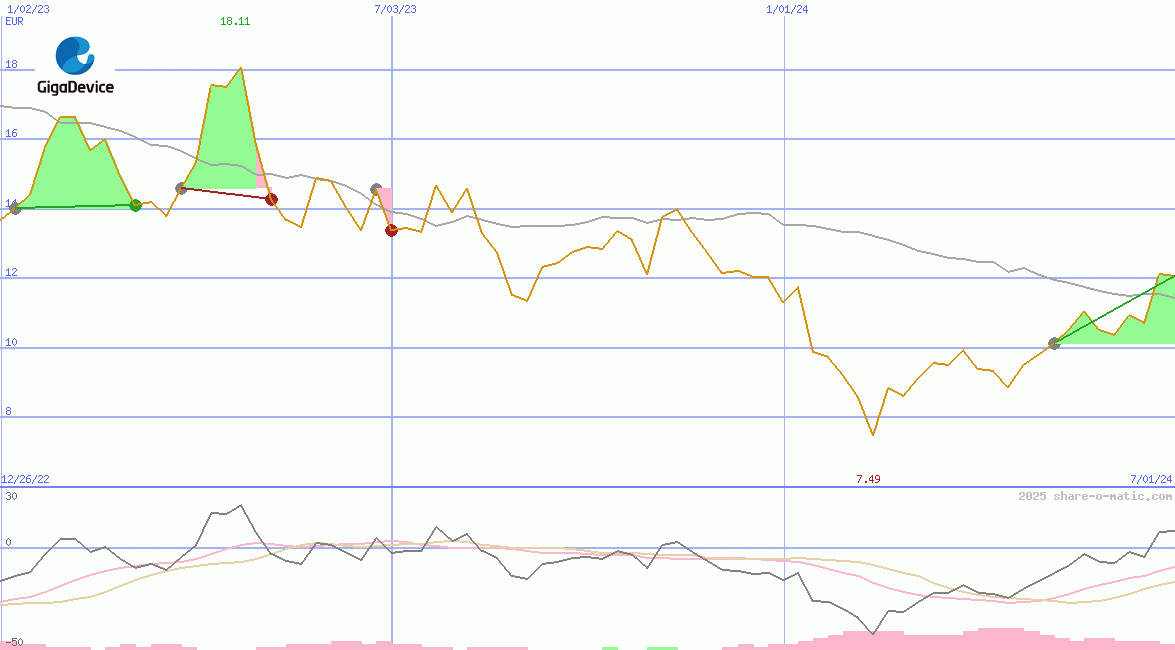
Task: Click the 18 price axis label
Action: pyautogui.click(x=11, y=65)
